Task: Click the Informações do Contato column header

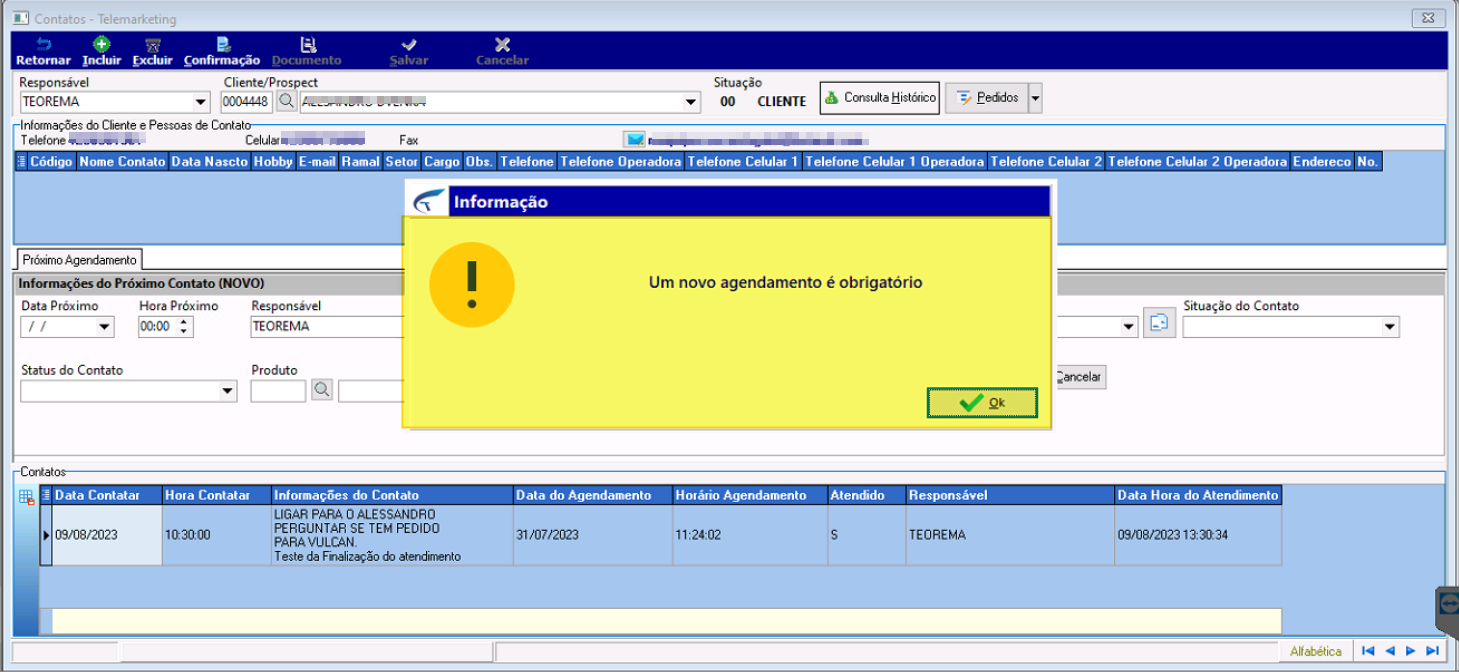Action: (x=392, y=495)
